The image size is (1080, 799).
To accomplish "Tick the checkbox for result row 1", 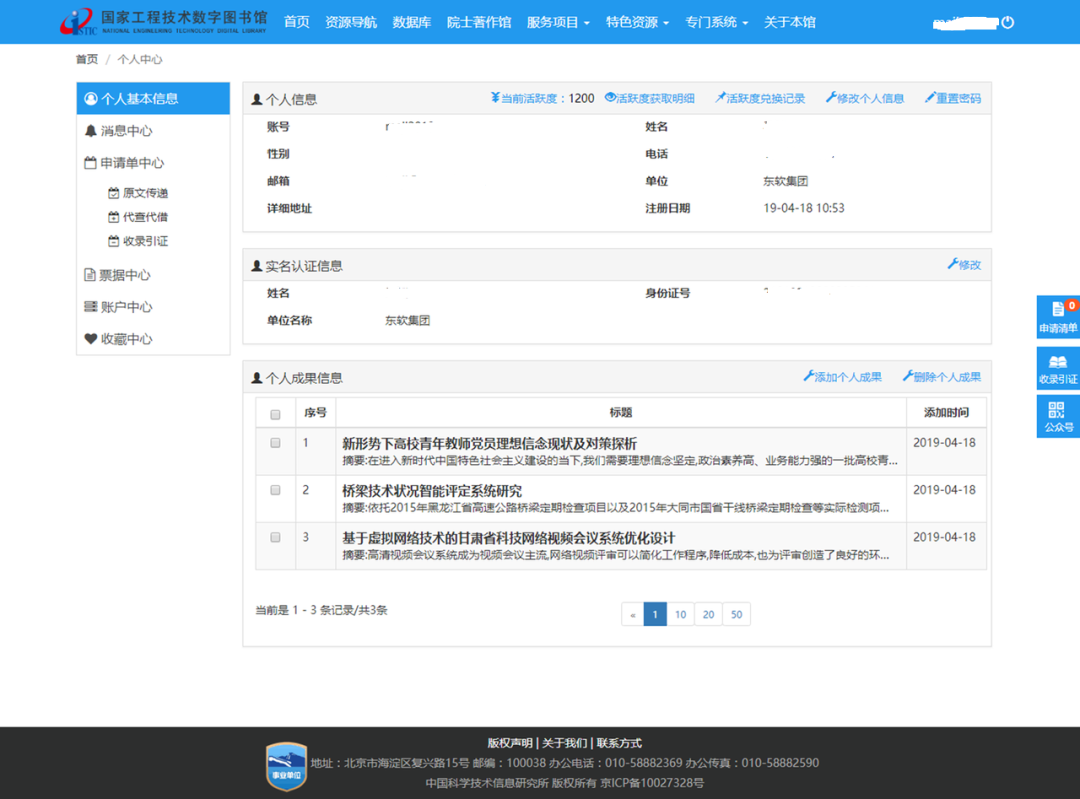I will [x=276, y=443].
